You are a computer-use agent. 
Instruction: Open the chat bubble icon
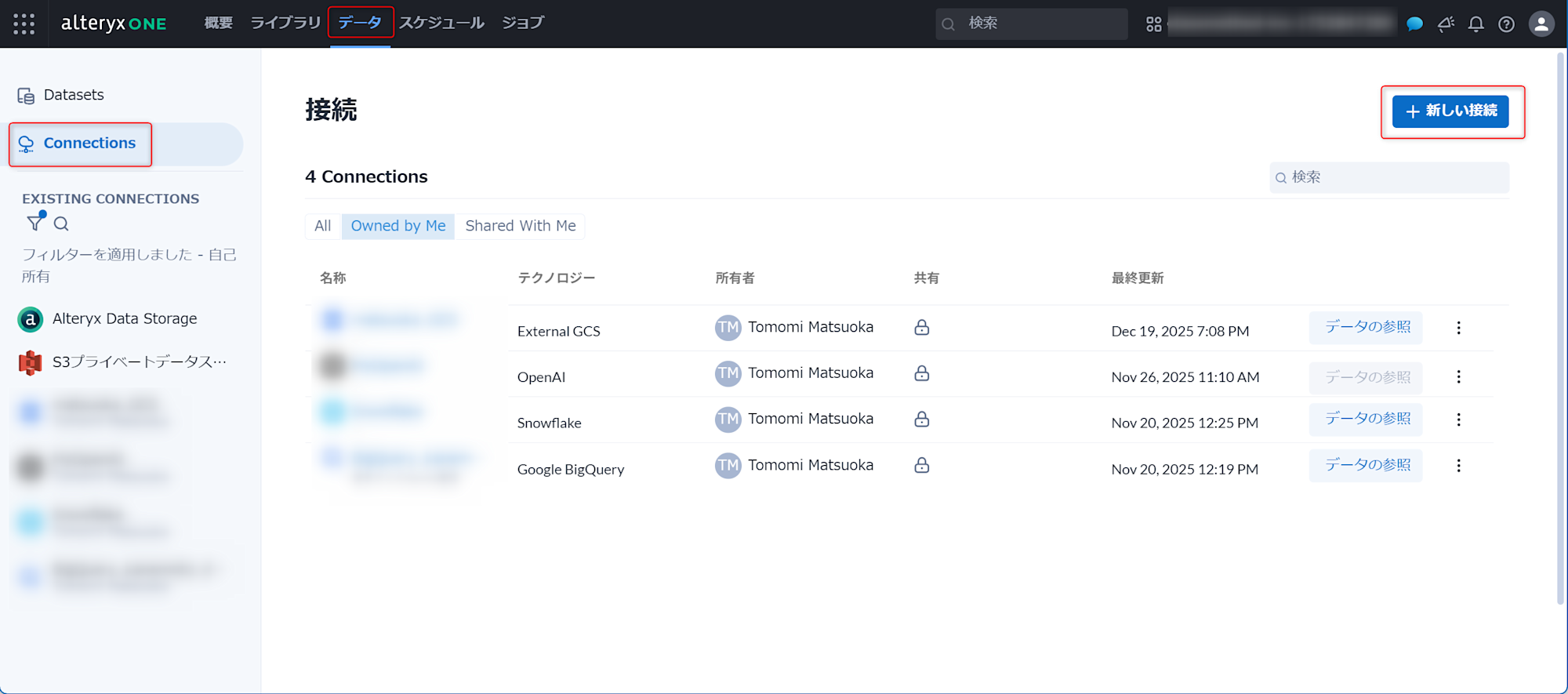(1415, 24)
